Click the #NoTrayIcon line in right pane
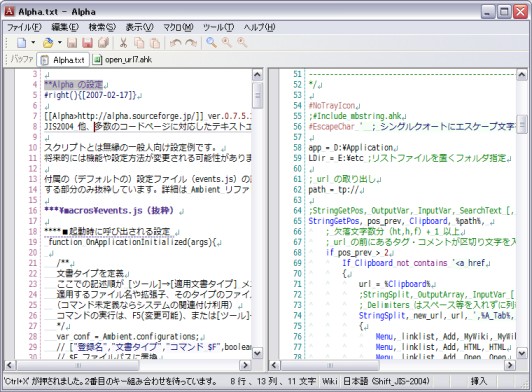The width and height of the screenshot is (532, 392). (x=331, y=106)
